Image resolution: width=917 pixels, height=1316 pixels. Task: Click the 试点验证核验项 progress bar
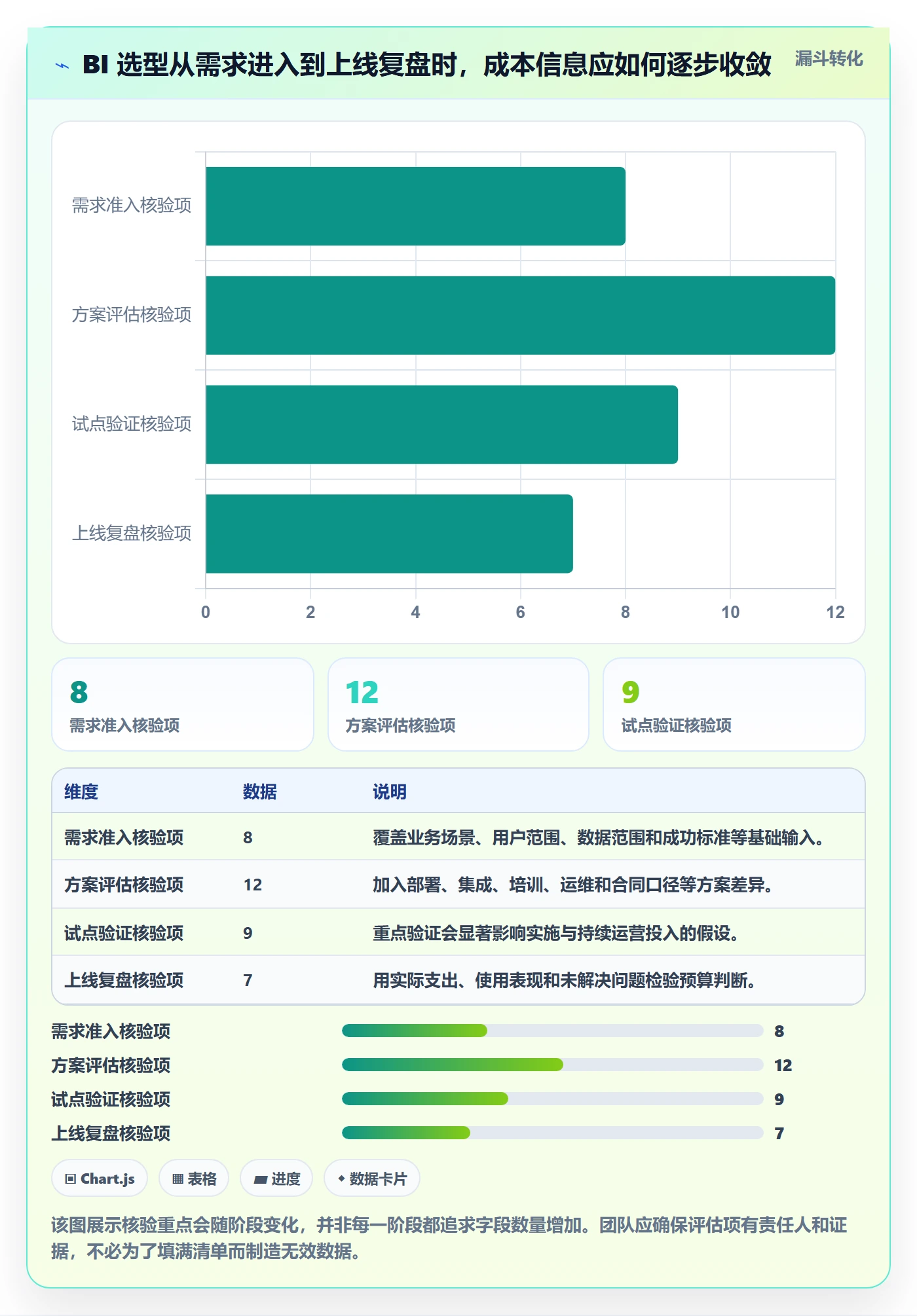[x=553, y=1099]
